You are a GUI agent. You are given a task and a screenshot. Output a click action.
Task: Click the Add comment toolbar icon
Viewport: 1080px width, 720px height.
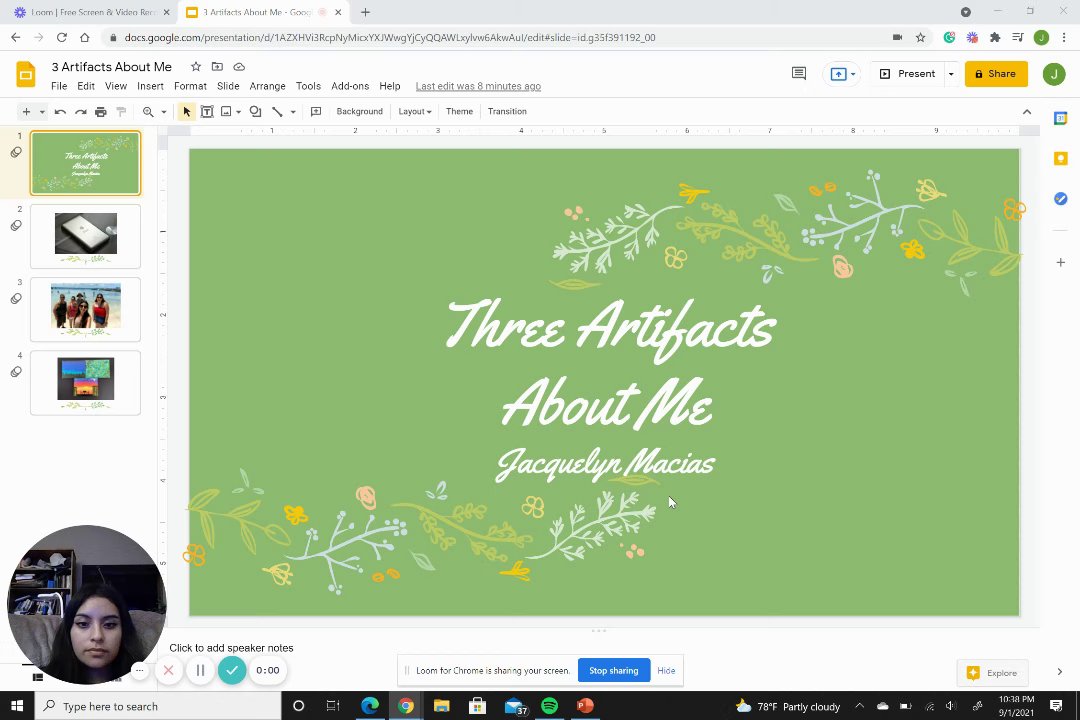pos(316,112)
